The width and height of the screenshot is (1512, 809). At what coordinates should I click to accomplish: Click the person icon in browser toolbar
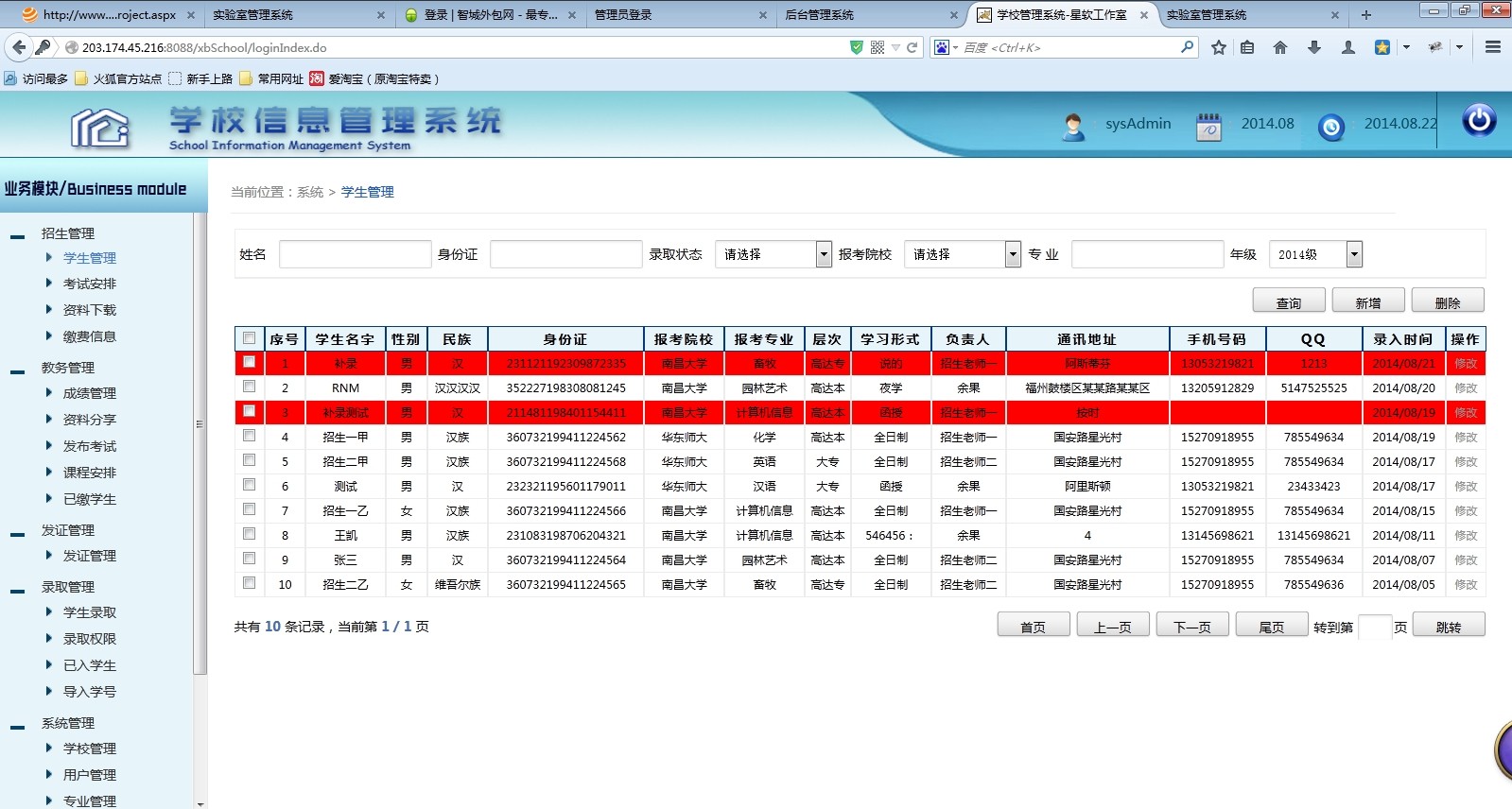tap(1348, 47)
